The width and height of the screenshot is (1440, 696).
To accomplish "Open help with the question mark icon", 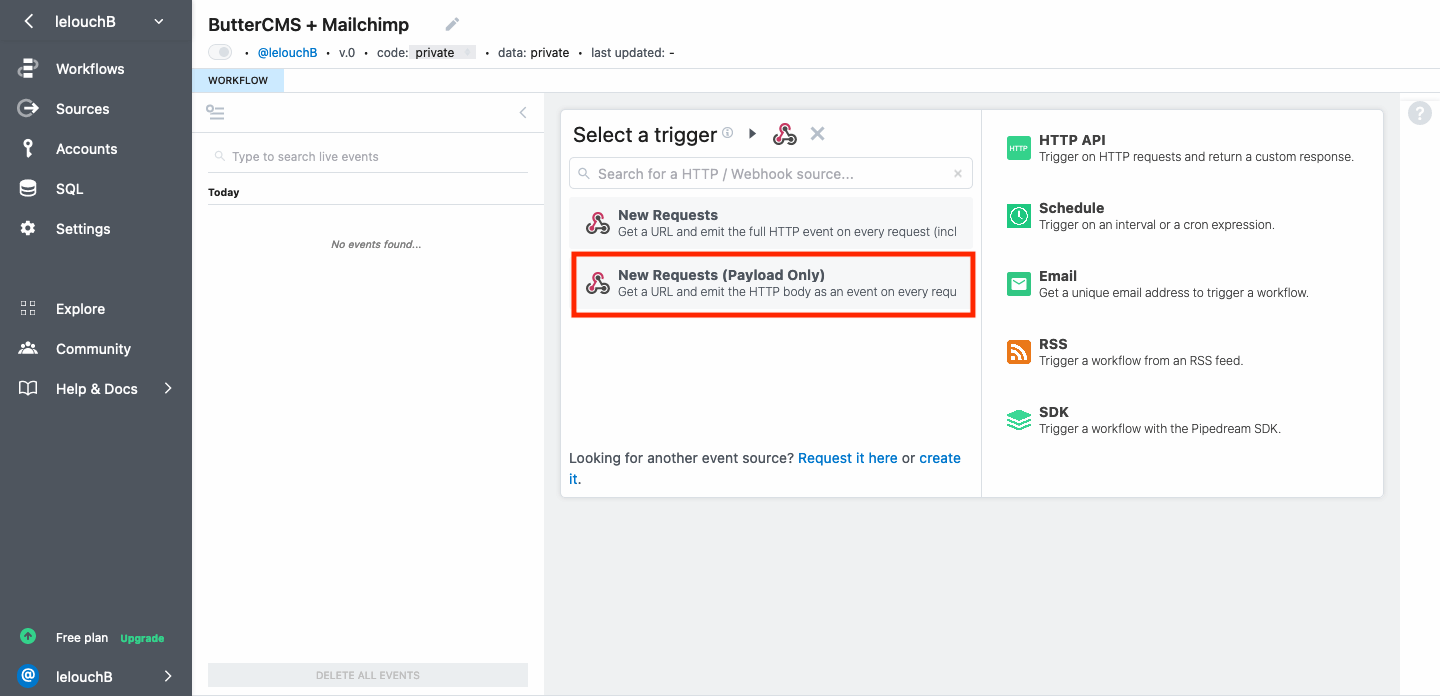I will click(1420, 113).
